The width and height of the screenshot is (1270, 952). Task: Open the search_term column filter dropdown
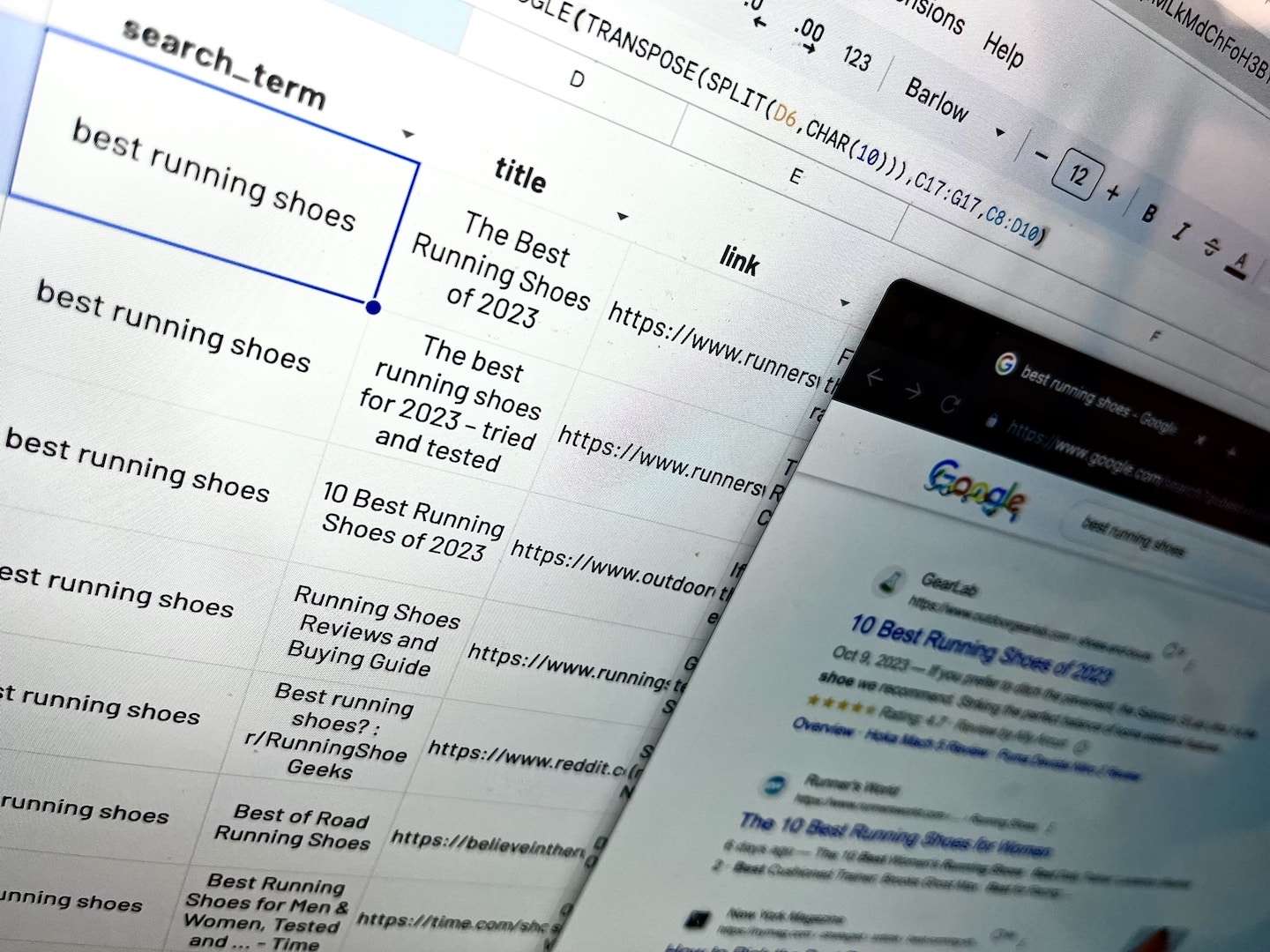click(x=407, y=135)
